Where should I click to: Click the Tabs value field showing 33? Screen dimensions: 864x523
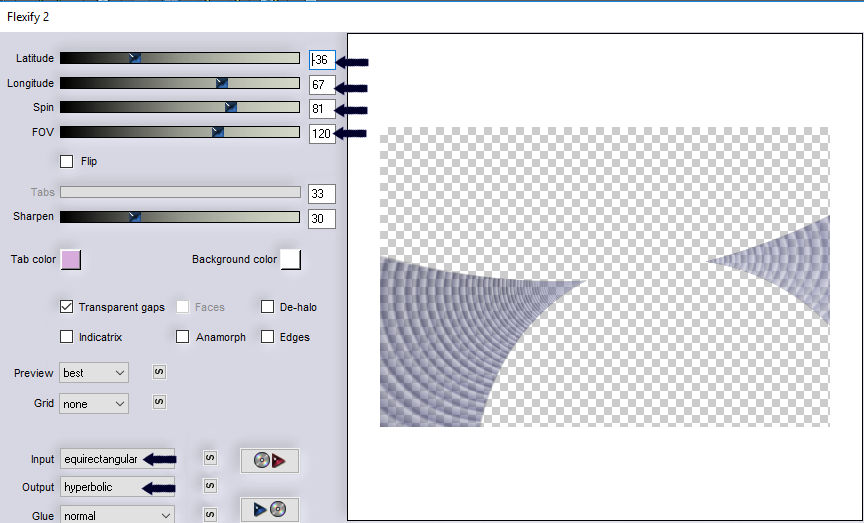(x=322, y=193)
